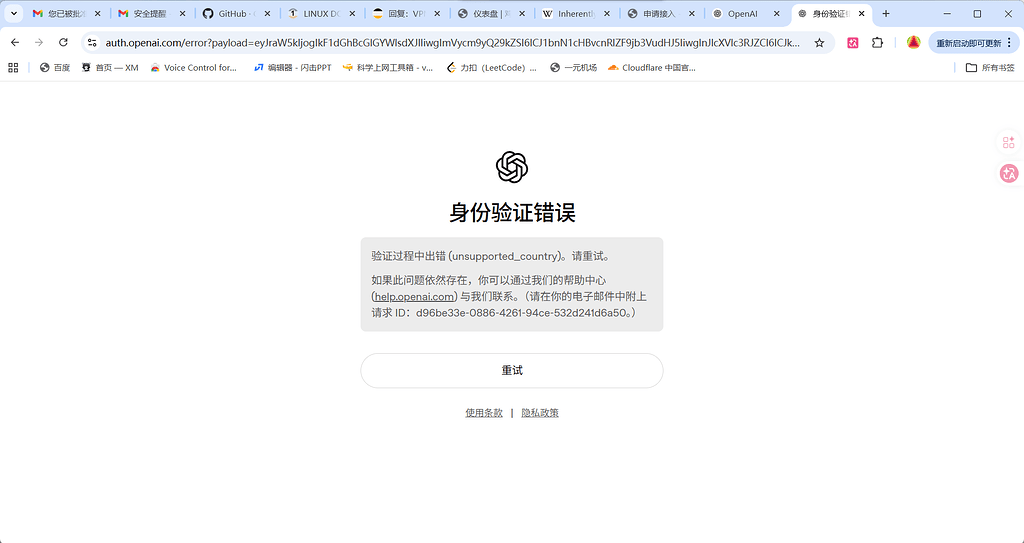Open the 所有书签 folder

point(990,67)
